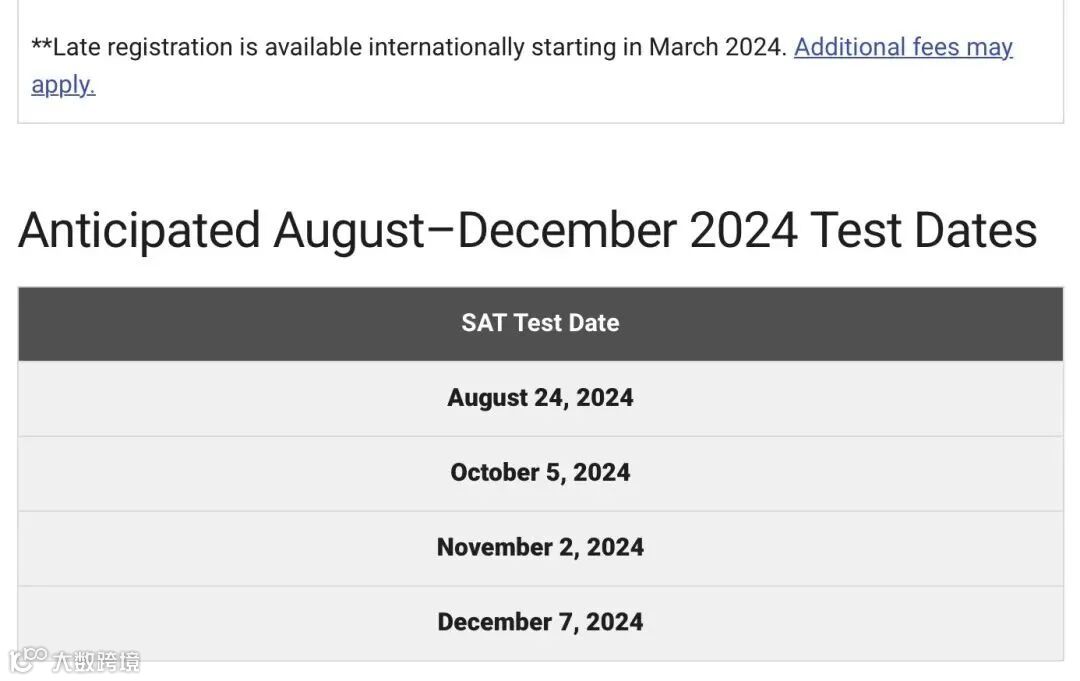The image size is (1080, 681).
Task: Click the double asterisk before "Late registration"
Action: pos(42,46)
